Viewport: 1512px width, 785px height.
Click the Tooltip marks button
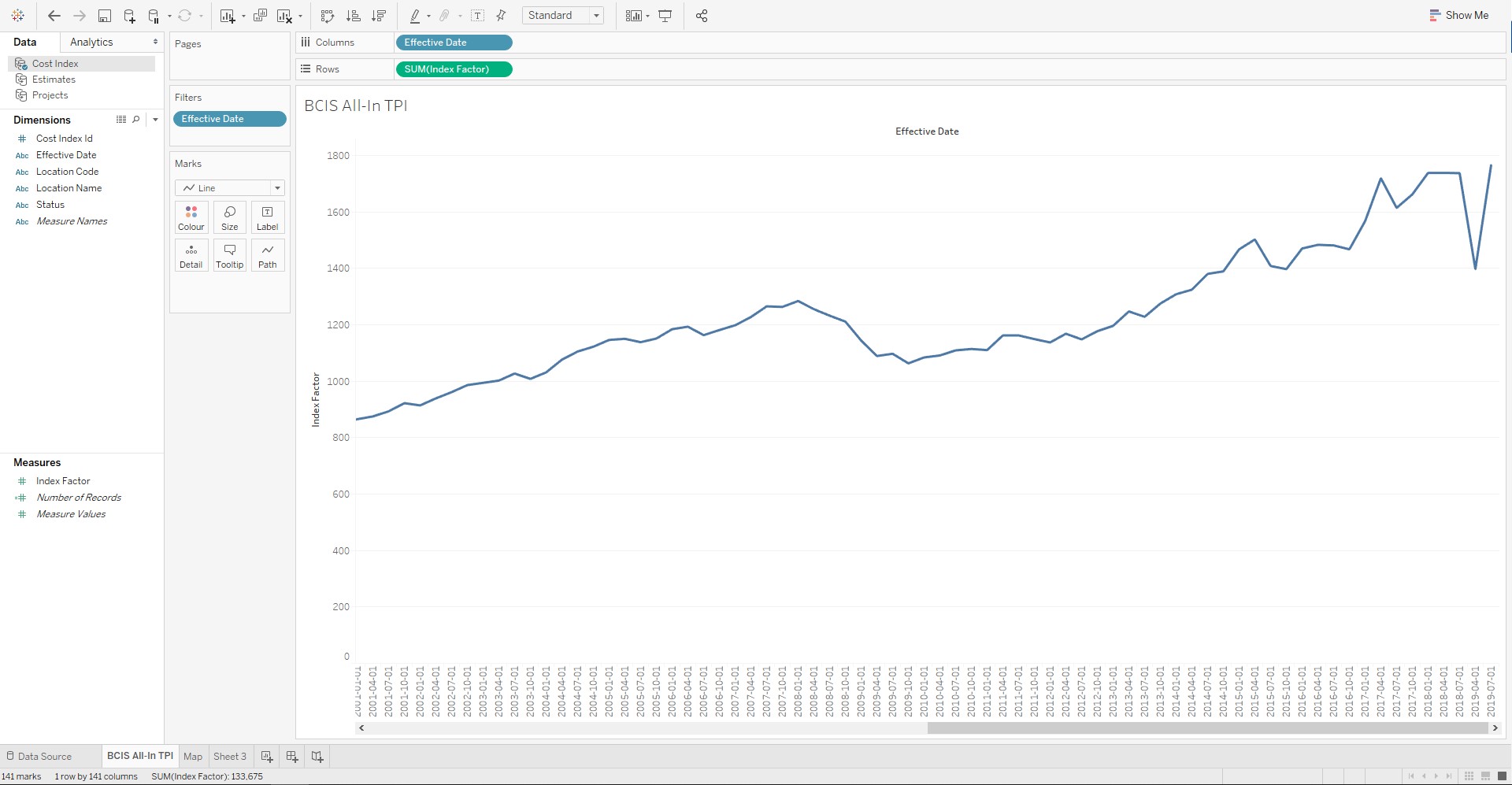229,256
